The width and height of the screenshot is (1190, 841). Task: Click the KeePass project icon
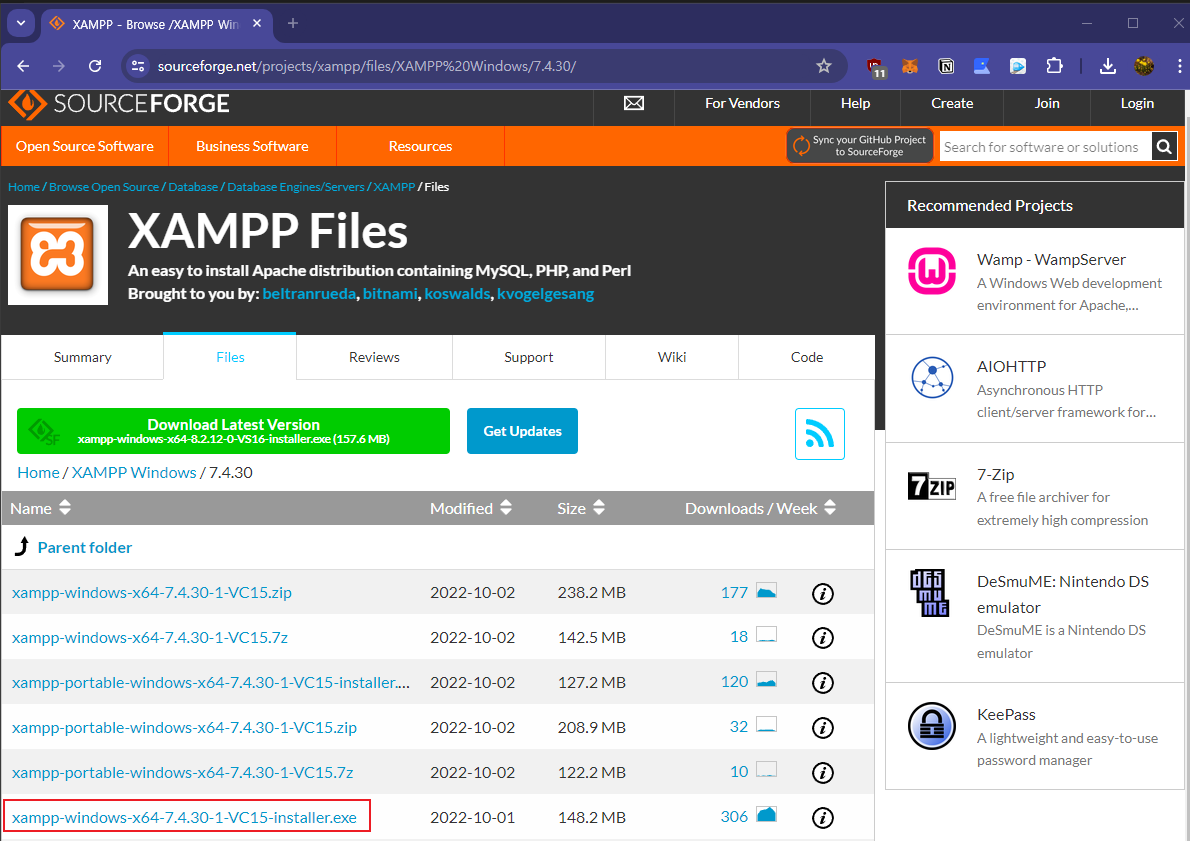[932, 726]
